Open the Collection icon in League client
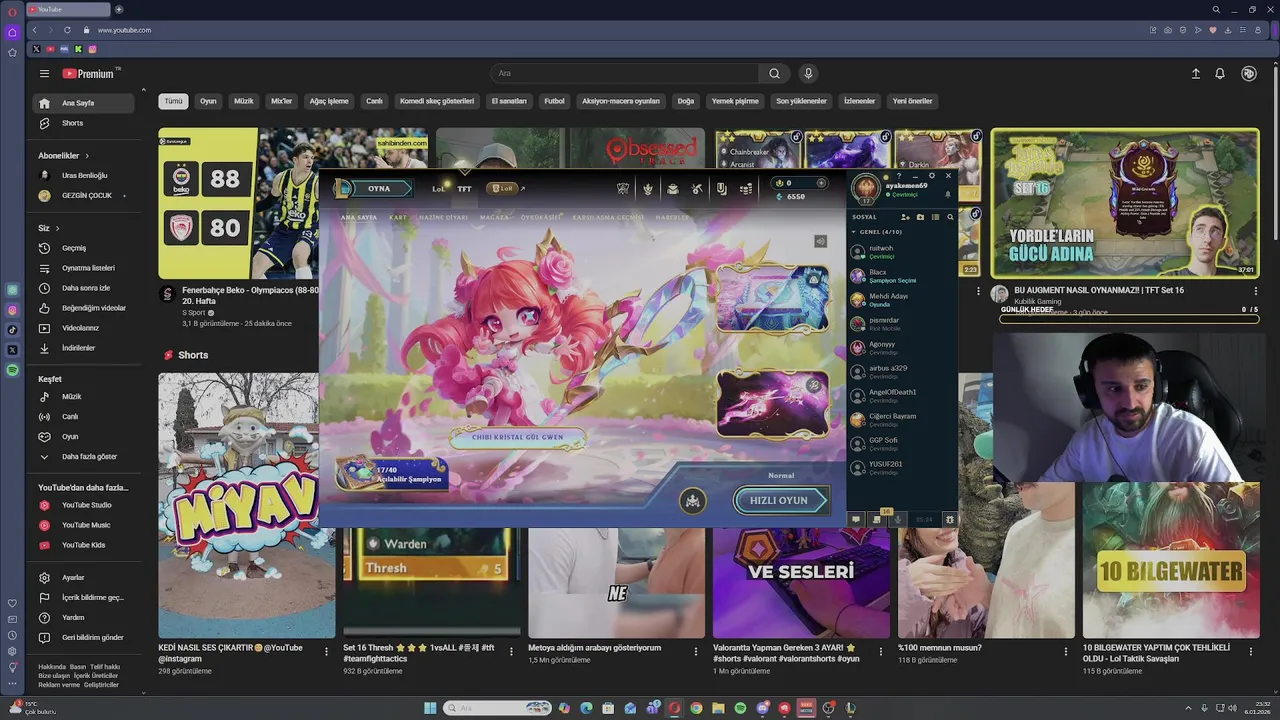1280x720 pixels. 648,189
